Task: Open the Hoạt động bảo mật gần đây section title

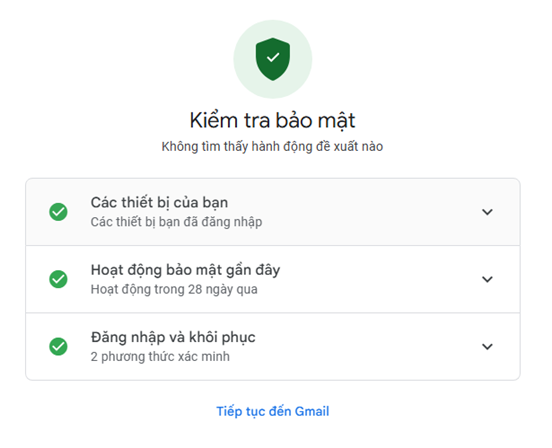Action: point(186,270)
